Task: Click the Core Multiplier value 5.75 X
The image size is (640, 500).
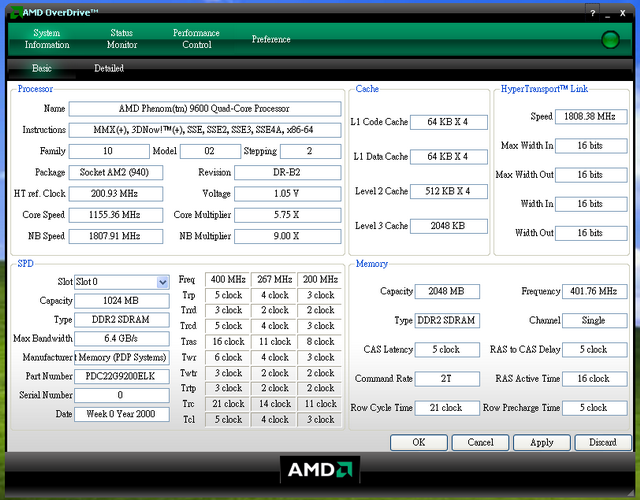Action: (287, 215)
